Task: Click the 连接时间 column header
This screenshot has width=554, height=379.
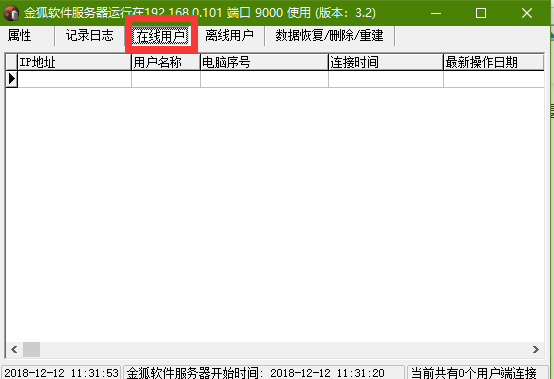Action: coord(386,63)
